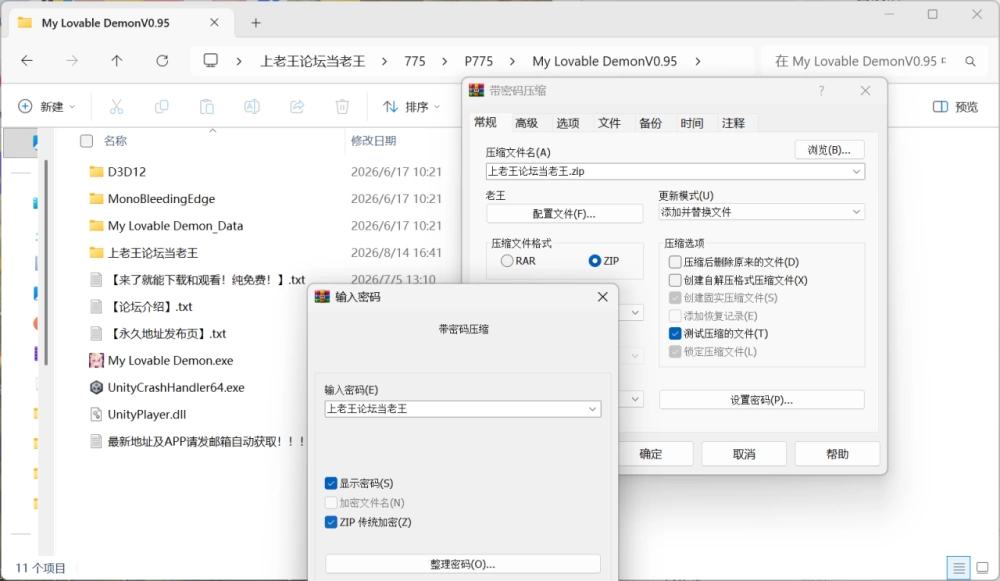Toggle the select-all checkbox beside 名称
The width and height of the screenshot is (1000, 581).
pyautogui.click(x=87, y=141)
